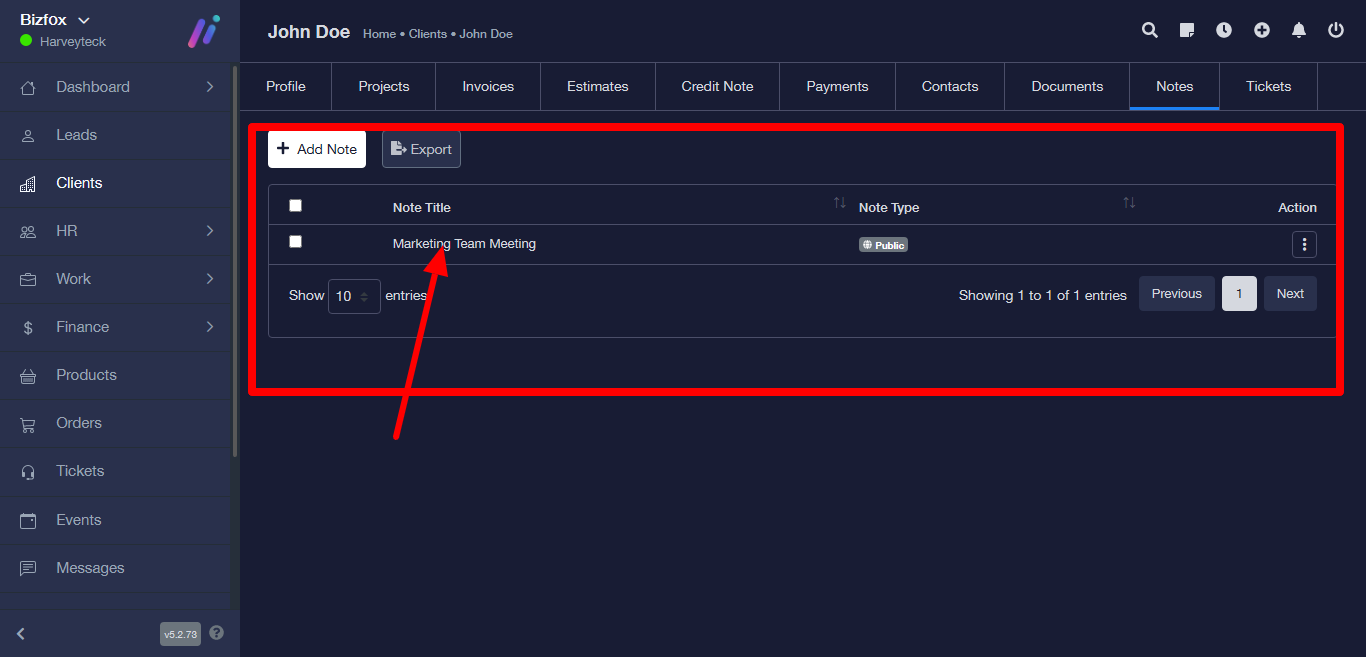Open the entries-per-page selector
This screenshot has width=1366, height=657.
coord(354,297)
